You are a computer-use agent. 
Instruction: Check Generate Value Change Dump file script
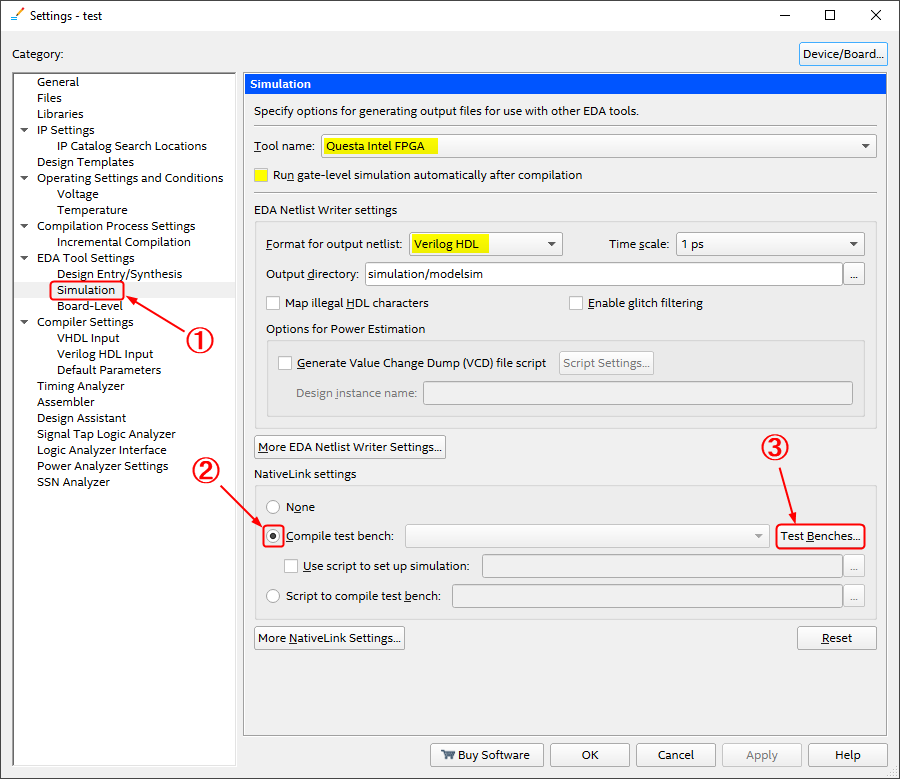285,363
